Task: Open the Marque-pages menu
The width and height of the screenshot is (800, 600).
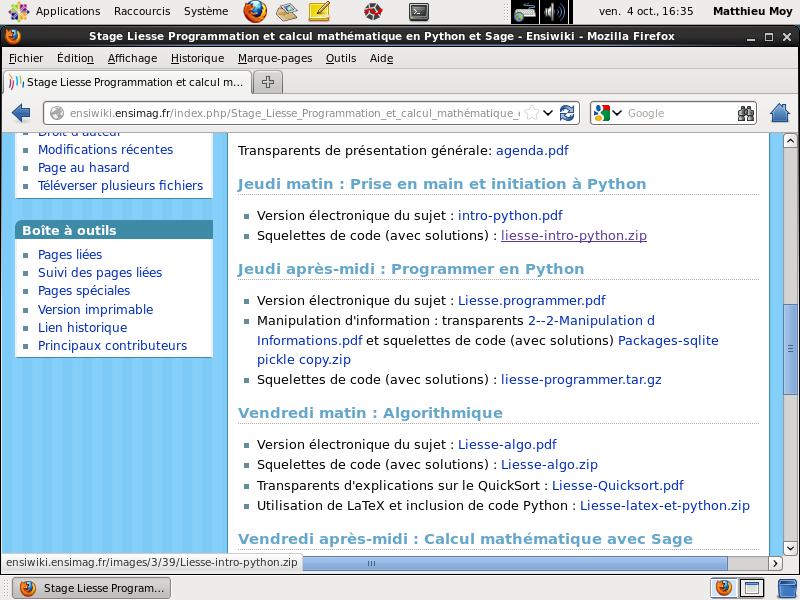Action: point(275,58)
